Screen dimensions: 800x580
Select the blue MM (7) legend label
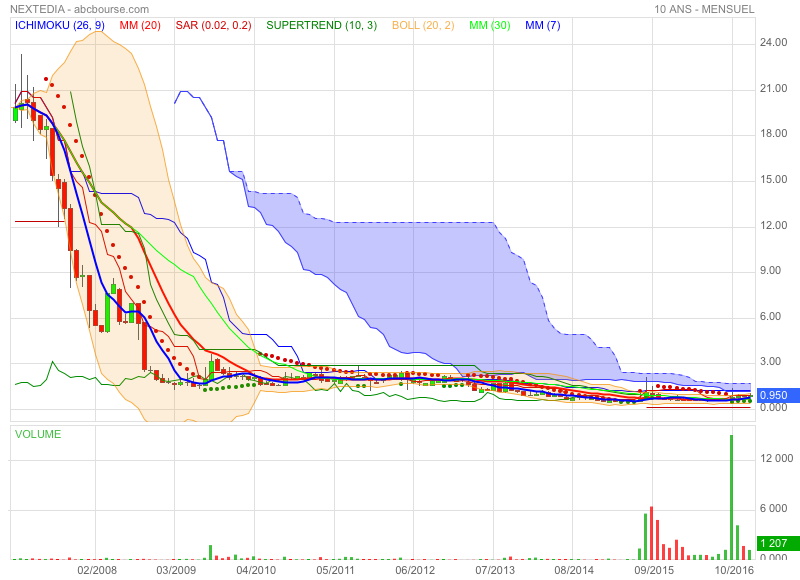pyautogui.click(x=542, y=26)
